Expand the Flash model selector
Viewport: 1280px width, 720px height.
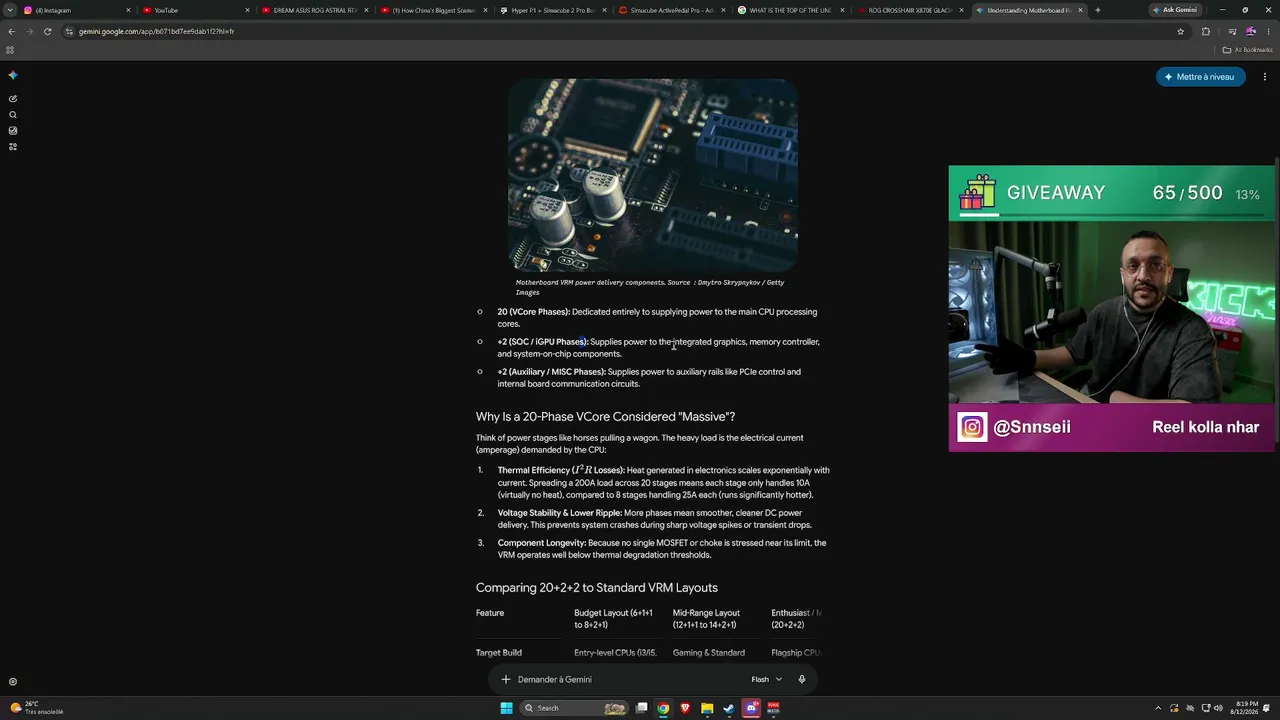767,680
